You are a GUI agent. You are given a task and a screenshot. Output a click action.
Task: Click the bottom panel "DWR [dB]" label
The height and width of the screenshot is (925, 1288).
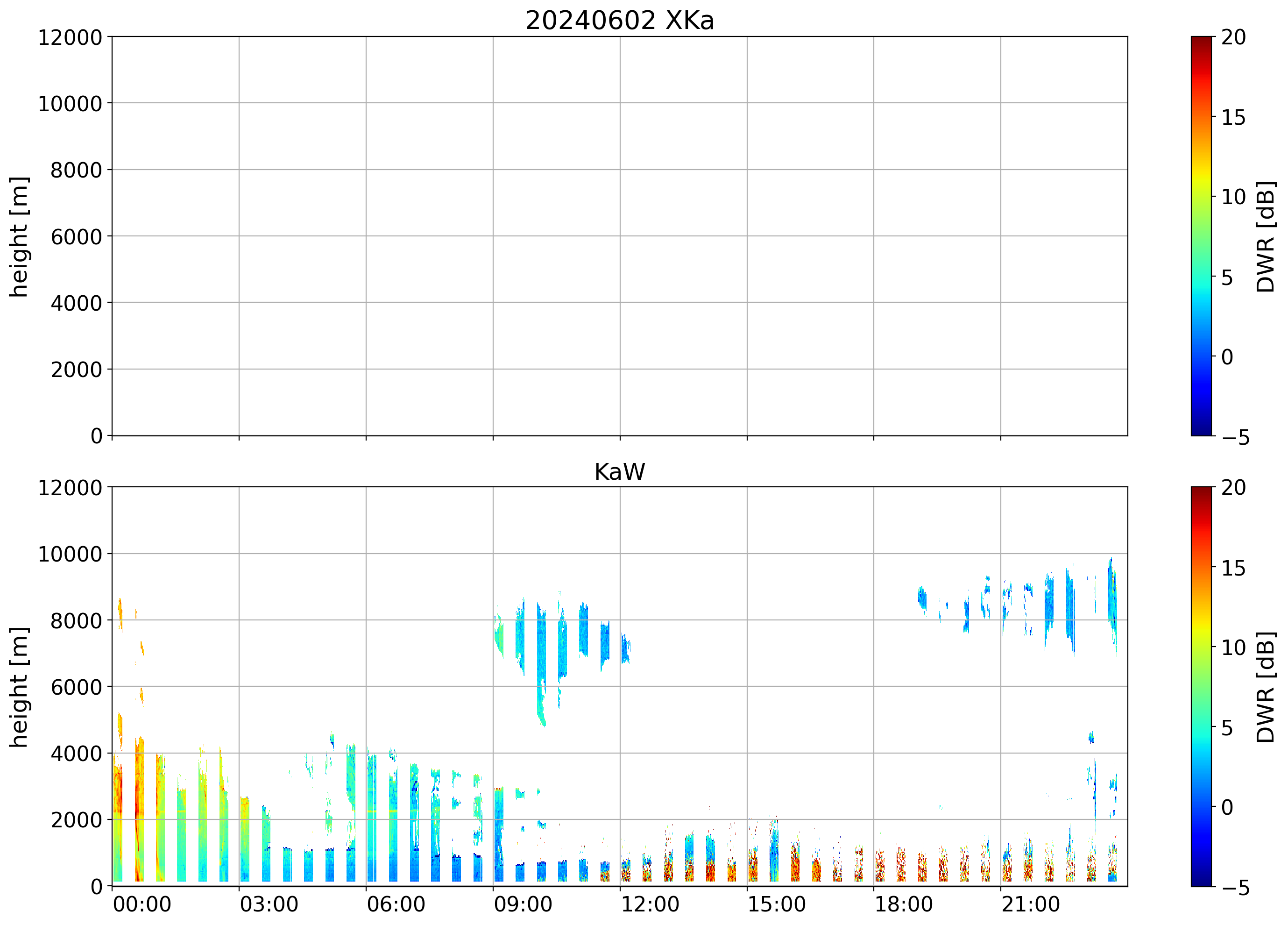[1265, 688]
